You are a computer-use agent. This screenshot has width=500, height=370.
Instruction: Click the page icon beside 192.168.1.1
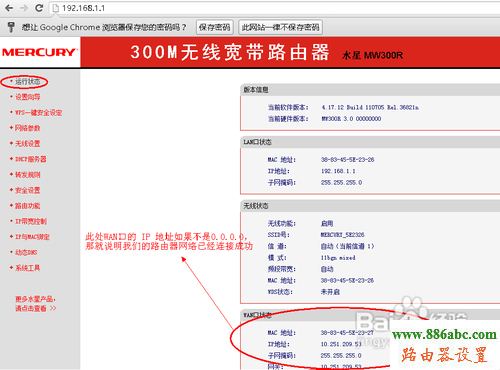pyautogui.click(x=56, y=8)
